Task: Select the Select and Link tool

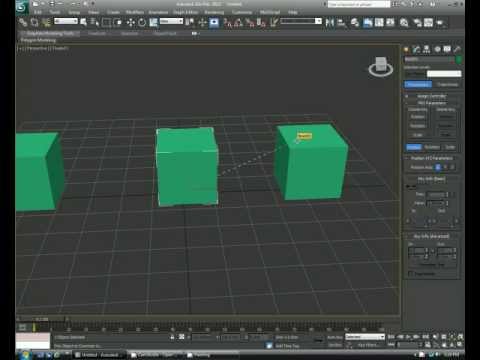Action: click(23, 22)
